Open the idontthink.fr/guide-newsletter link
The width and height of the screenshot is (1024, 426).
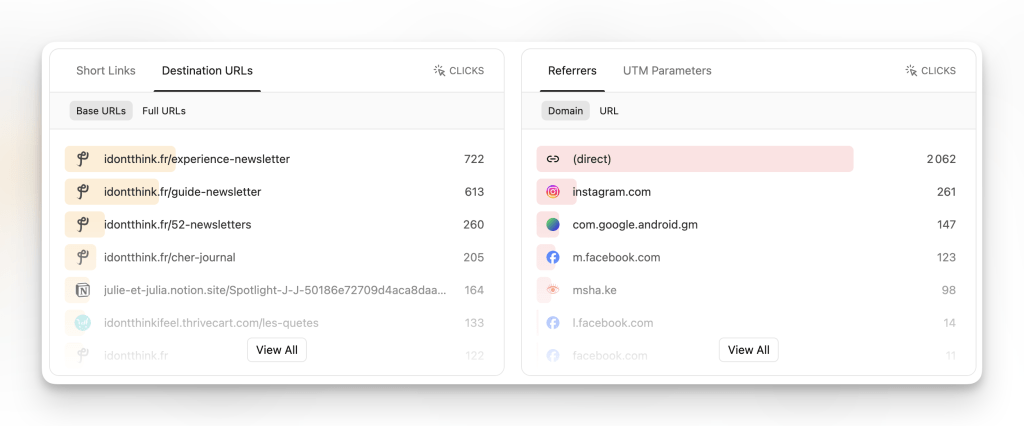182,192
